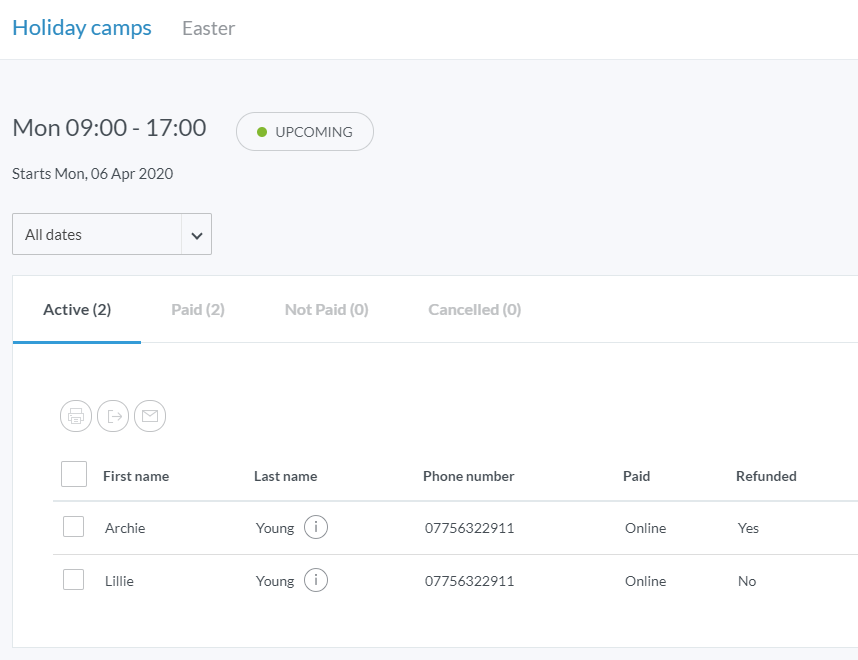Screen dimensions: 858x660
Task: Open the All dates selector field
Action: 97,235
